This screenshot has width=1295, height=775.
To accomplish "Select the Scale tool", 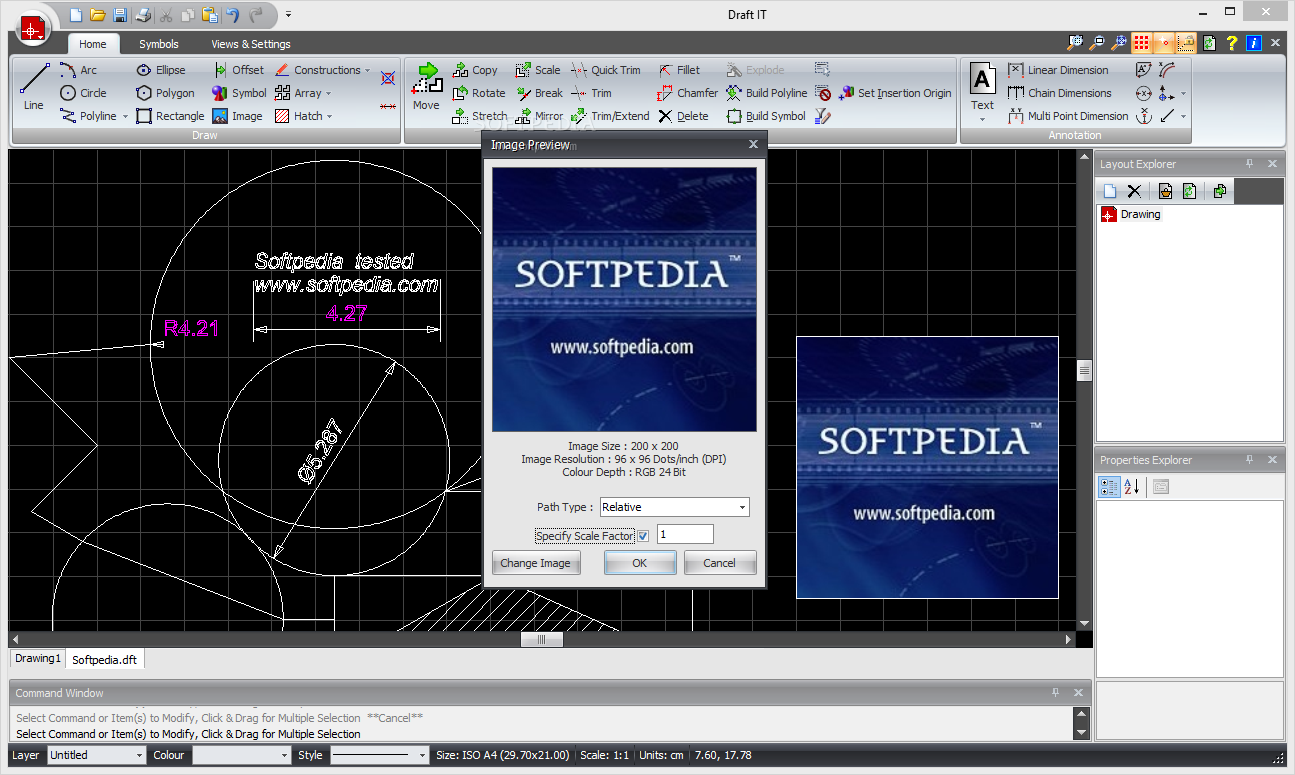I will pyautogui.click(x=537, y=70).
